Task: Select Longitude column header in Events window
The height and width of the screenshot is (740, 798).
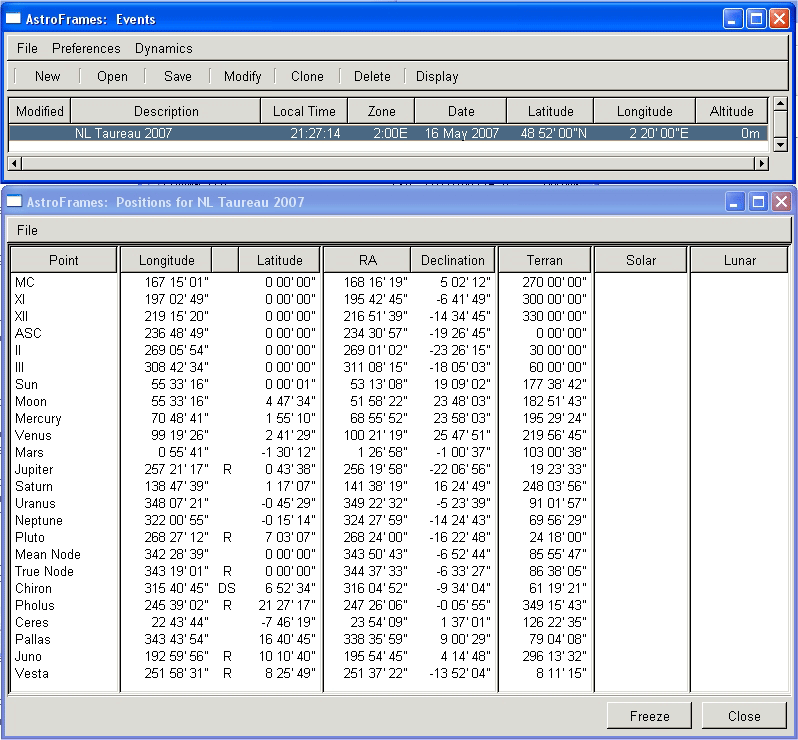Action: [644, 111]
